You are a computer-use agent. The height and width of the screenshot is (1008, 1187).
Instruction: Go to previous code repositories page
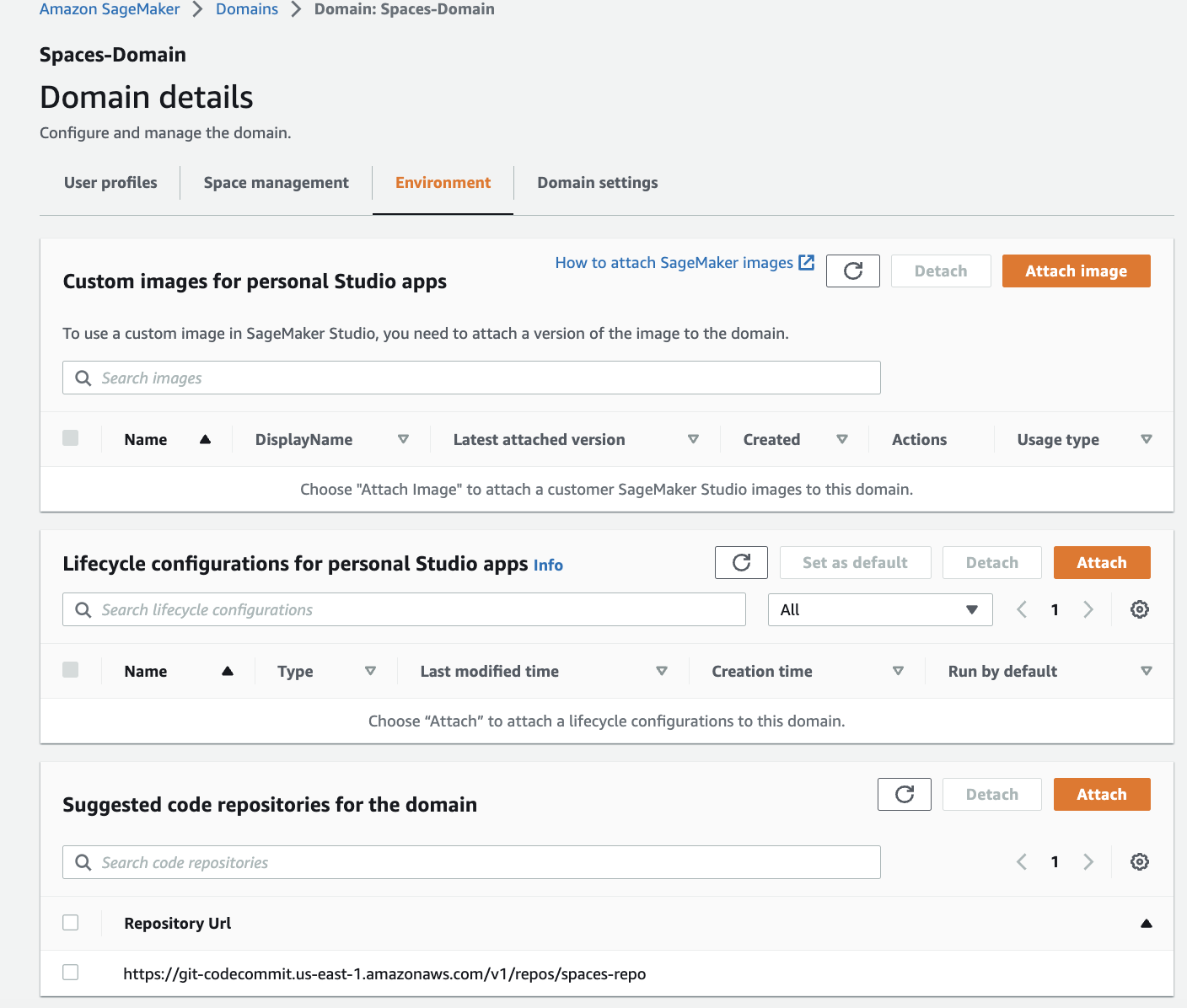[1022, 861]
